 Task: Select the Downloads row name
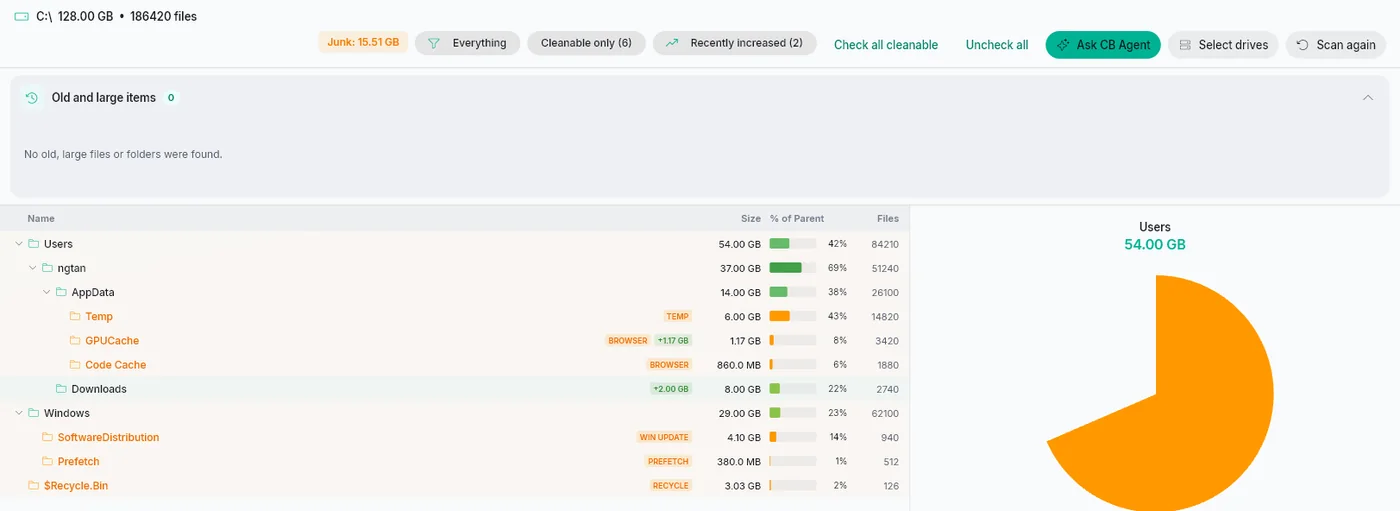pyautogui.click(x=99, y=389)
